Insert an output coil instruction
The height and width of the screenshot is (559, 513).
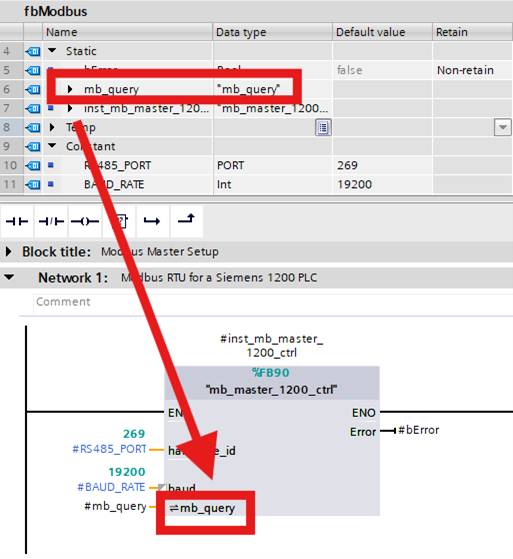point(85,221)
